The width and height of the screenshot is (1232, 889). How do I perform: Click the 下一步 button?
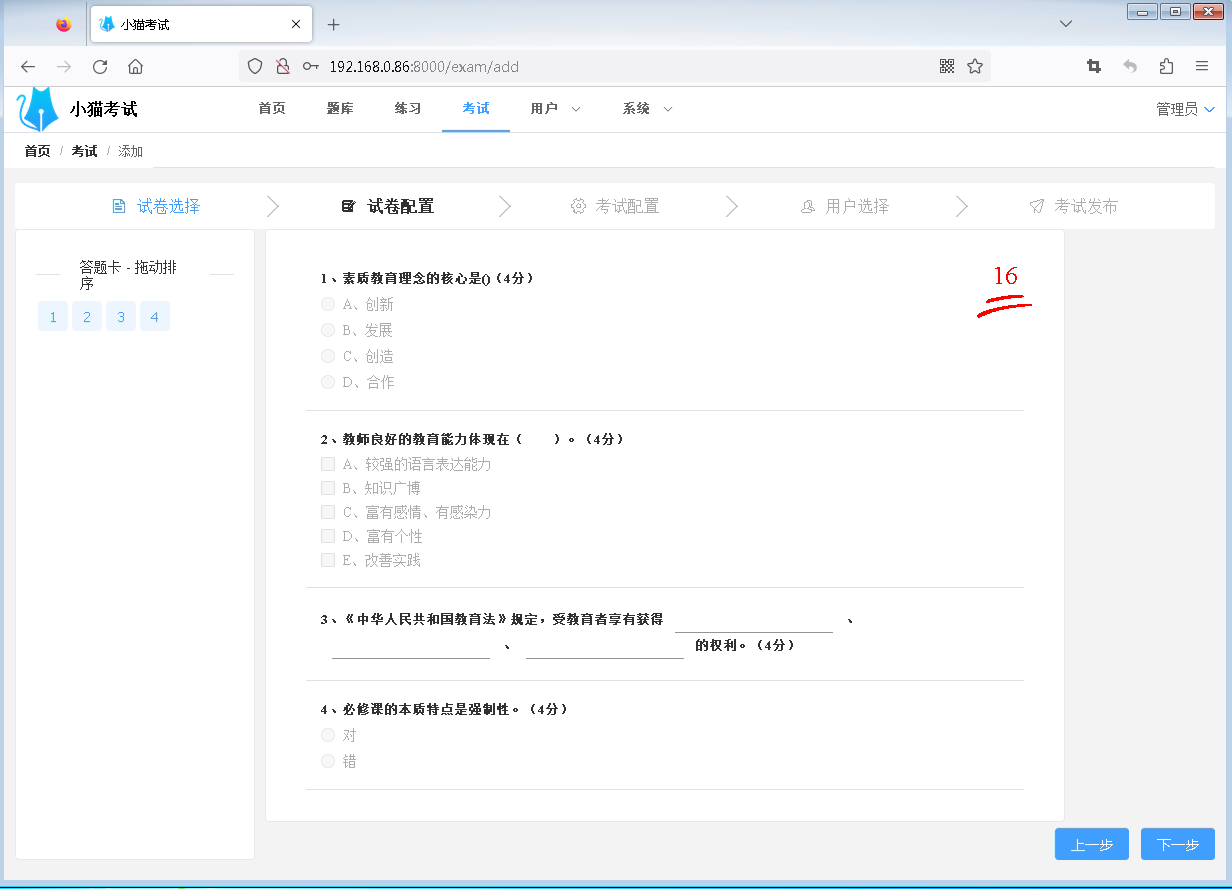(1177, 844)
